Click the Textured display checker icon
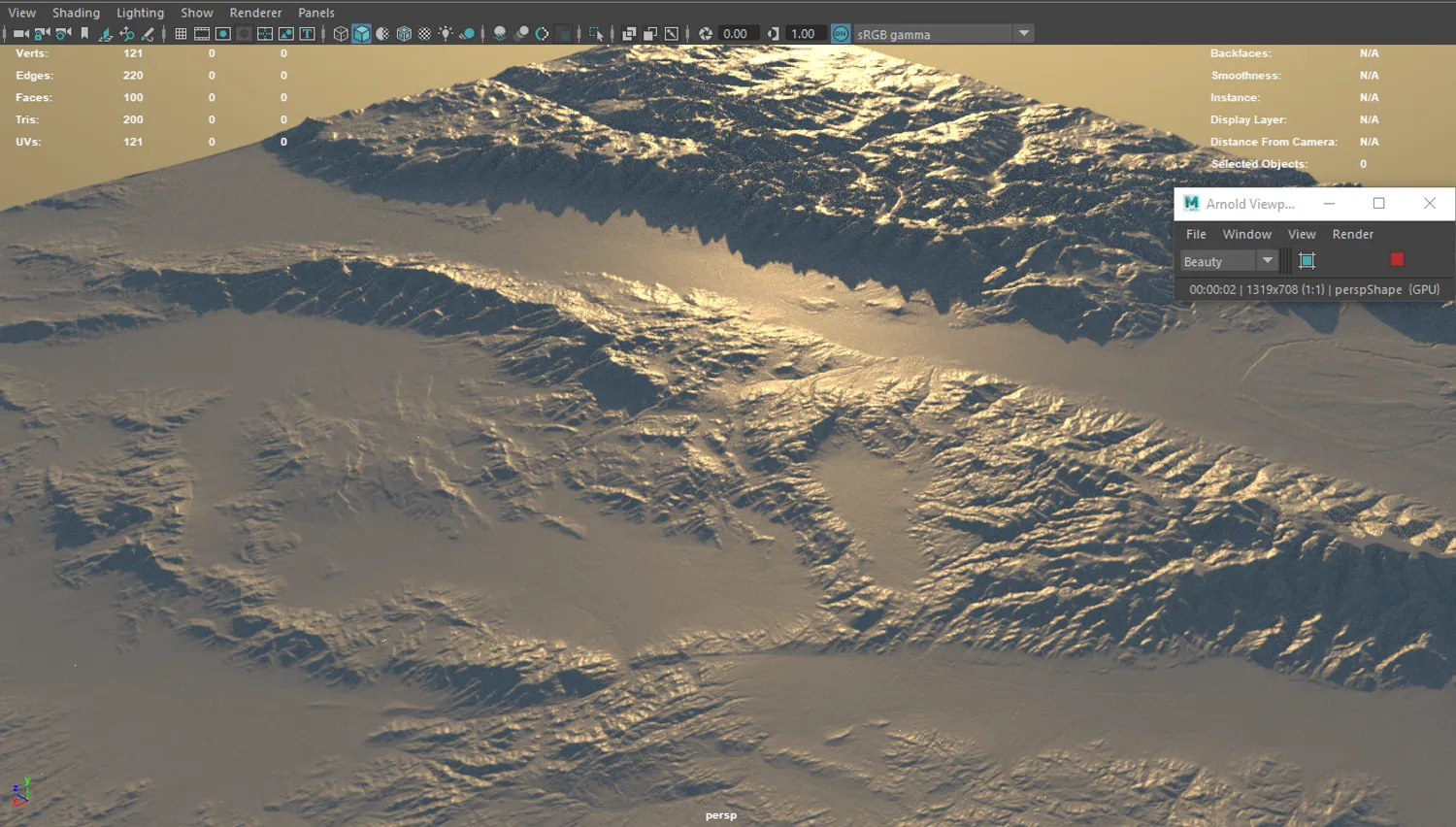This screenshot has height=827, width=1456. point(424,34)
